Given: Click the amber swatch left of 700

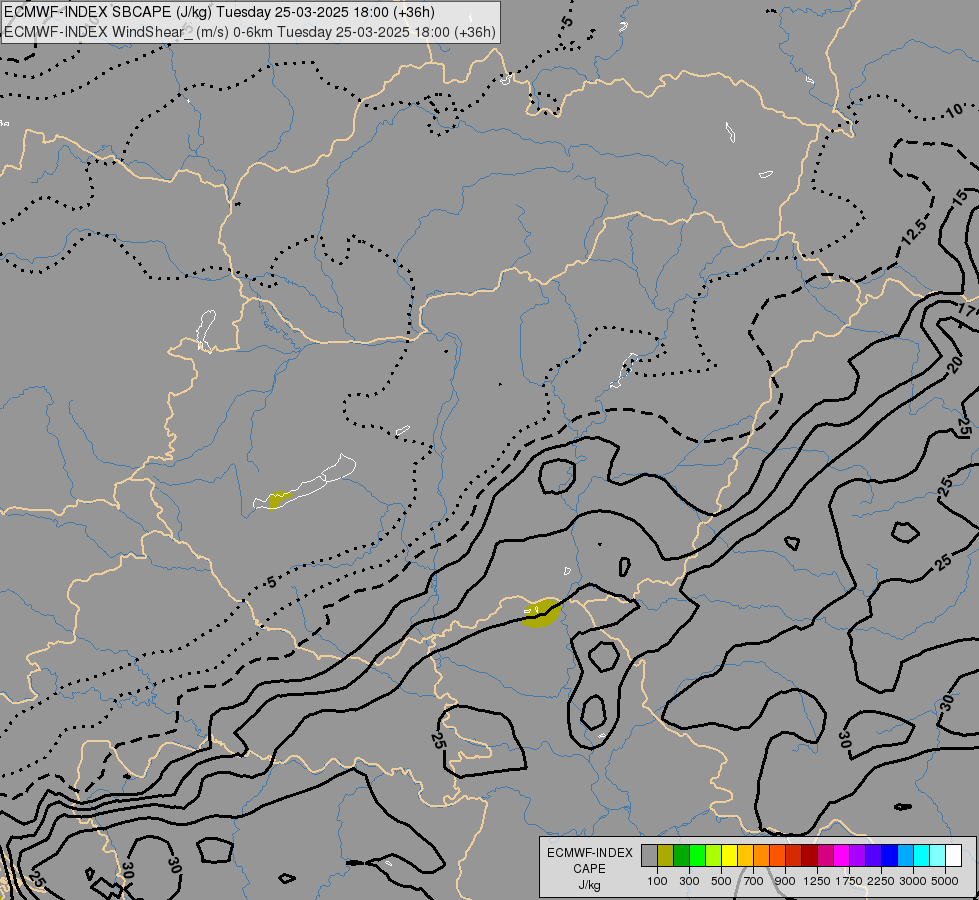Looking at the screenshot, I should [x=745, y=856].
